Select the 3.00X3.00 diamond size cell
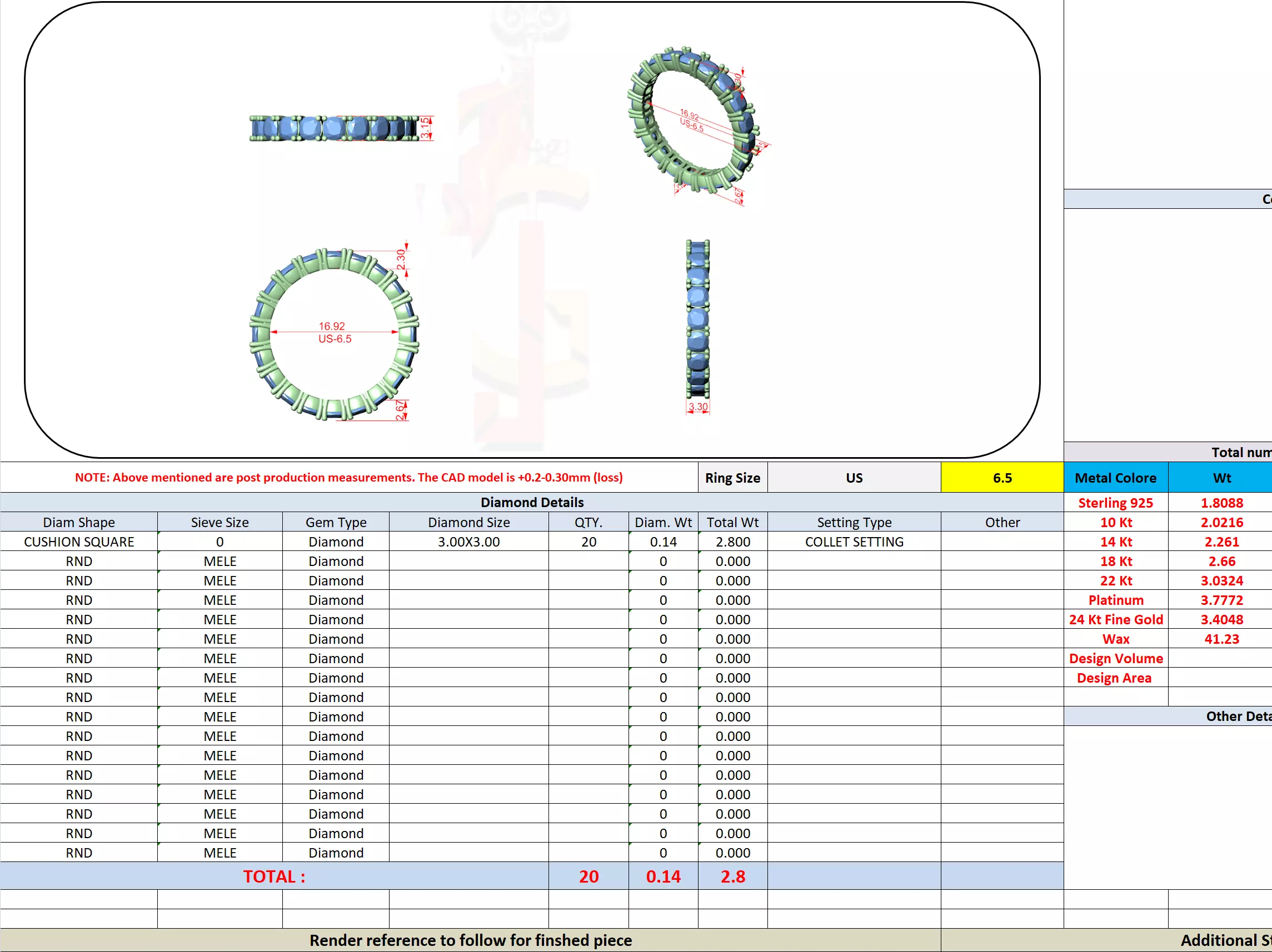The height and width of the screenshot is (952, 1272). 468,542
